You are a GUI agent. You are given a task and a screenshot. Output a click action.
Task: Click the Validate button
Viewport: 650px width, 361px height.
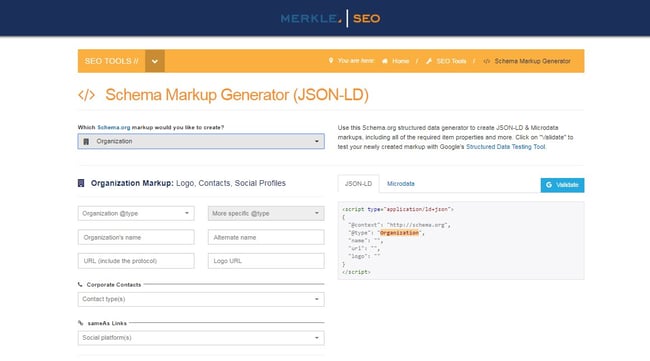562,185
